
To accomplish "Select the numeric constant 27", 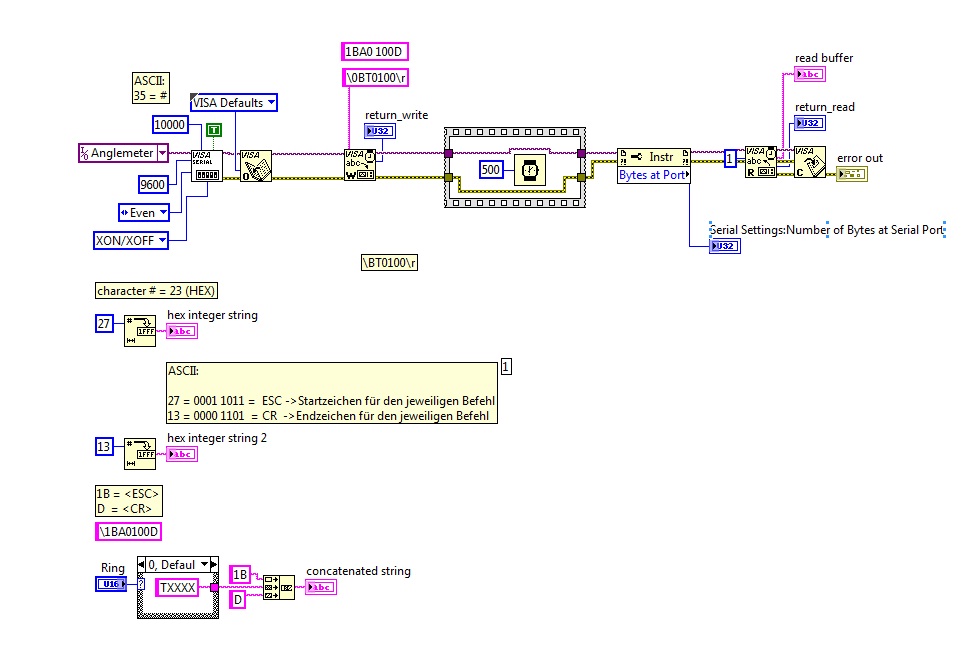I will tap(104, 323).
